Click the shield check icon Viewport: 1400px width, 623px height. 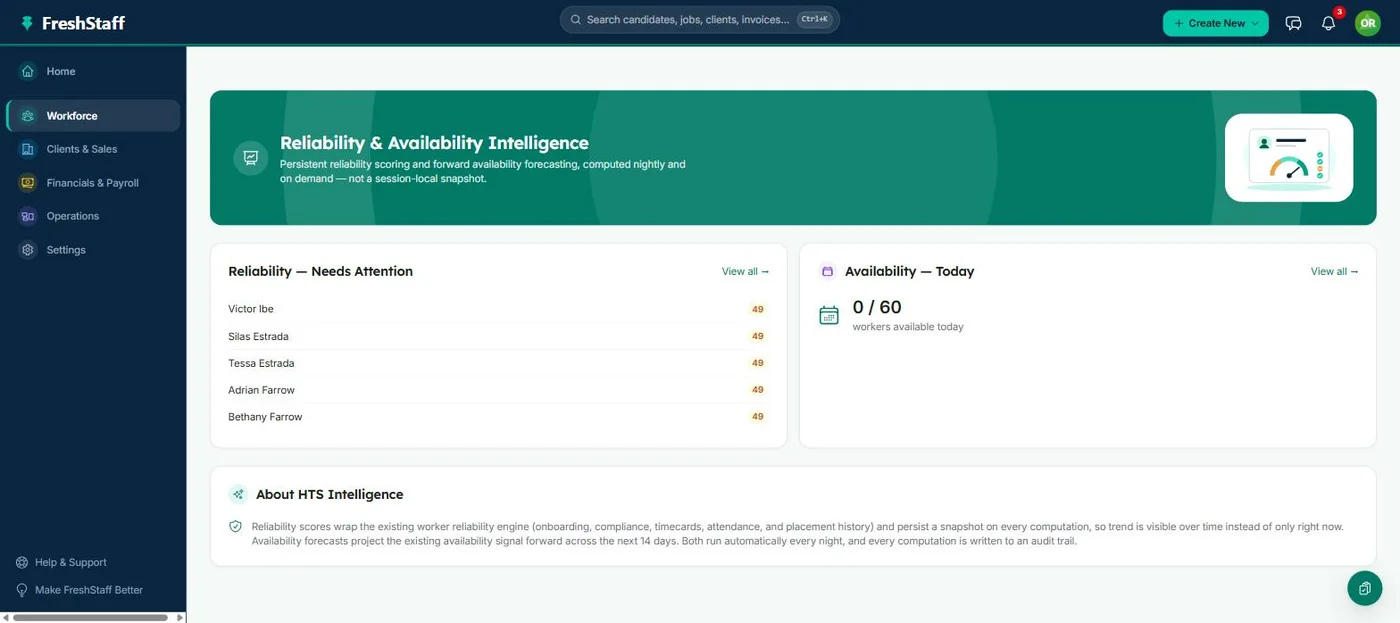click(x=236, y=526)
